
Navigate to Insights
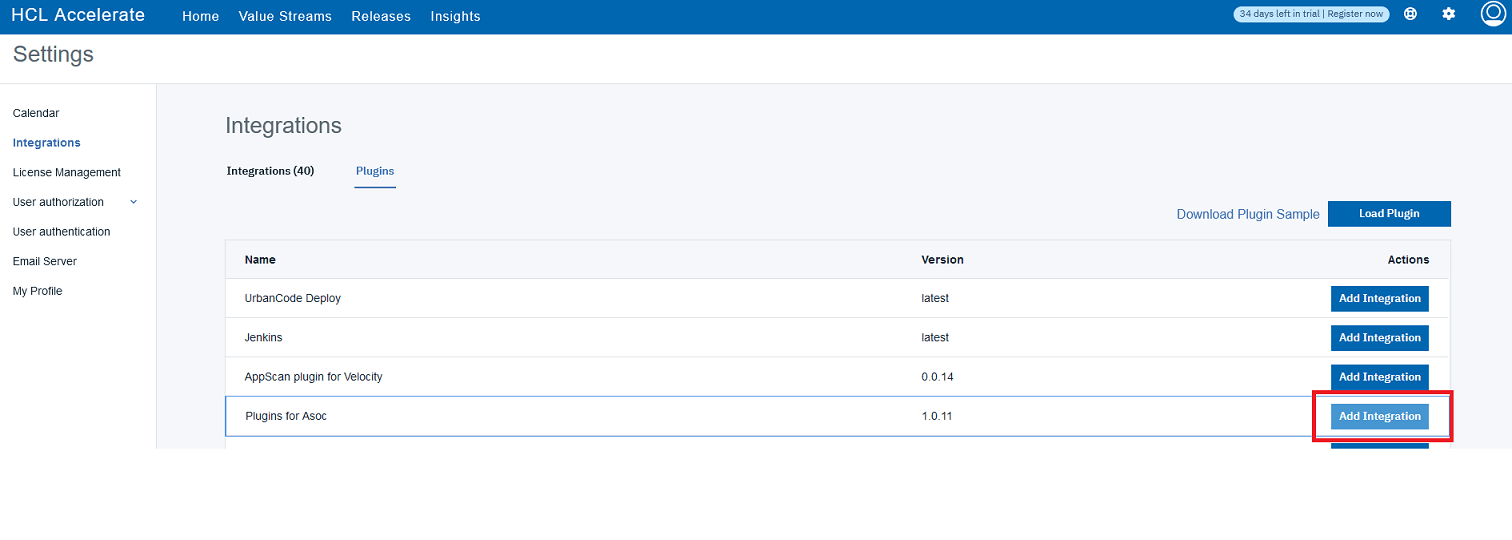pos(455,16)
